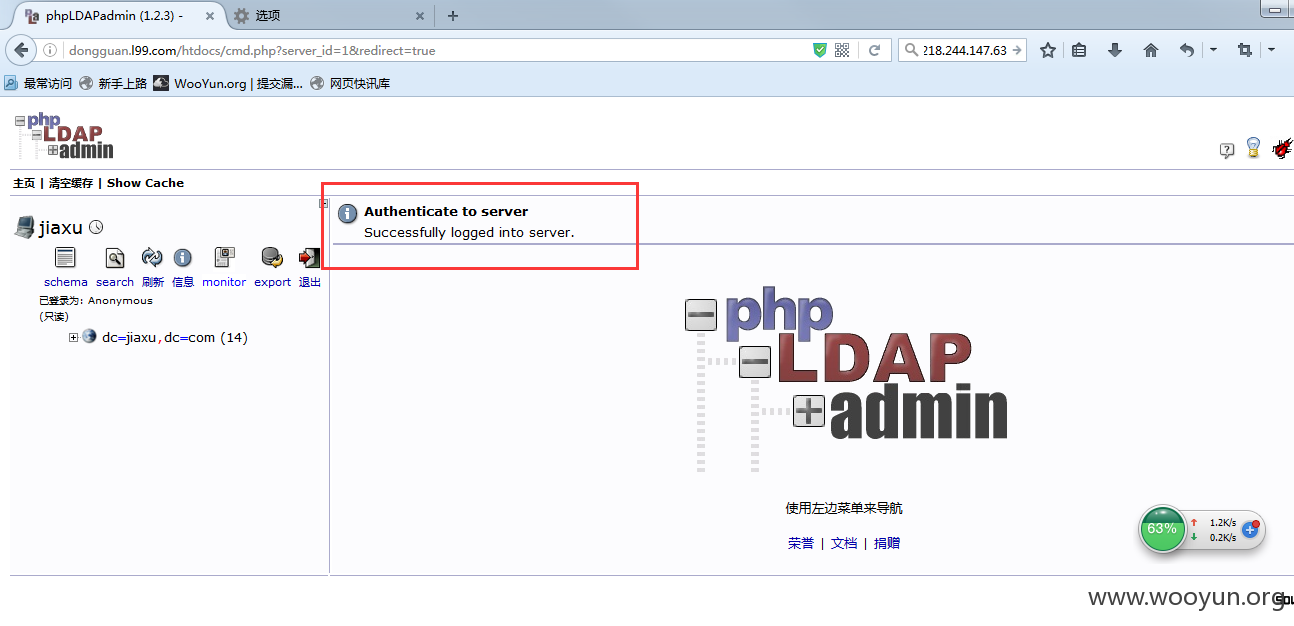Go to the browser home icon
The image size is (1294, 626).
click(1151, 50)
